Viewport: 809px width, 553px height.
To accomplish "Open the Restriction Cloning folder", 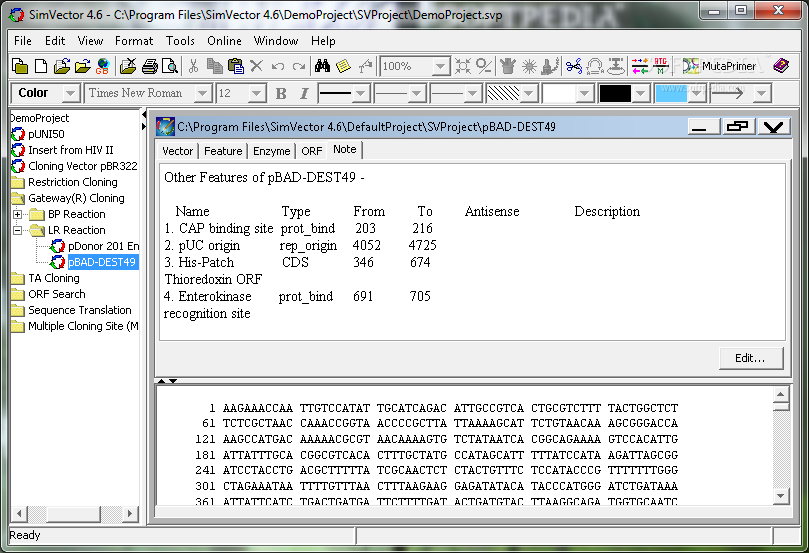I will coord(73,182).
